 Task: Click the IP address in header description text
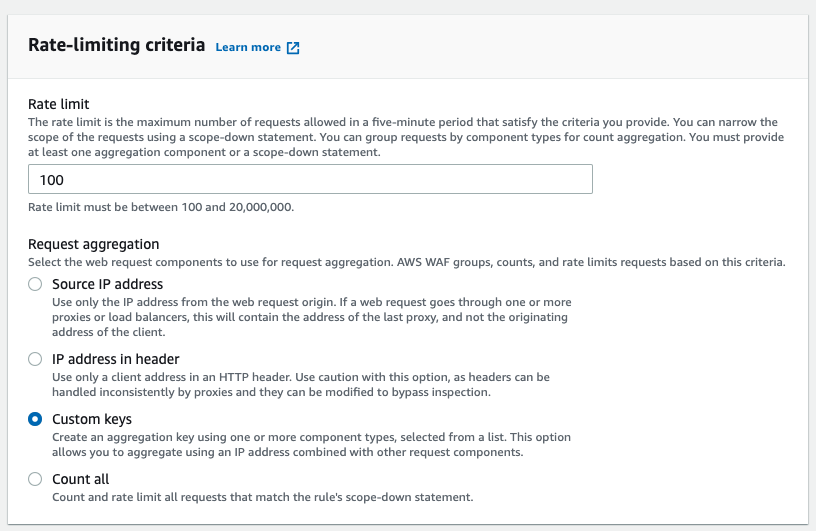tap(301, 384)
